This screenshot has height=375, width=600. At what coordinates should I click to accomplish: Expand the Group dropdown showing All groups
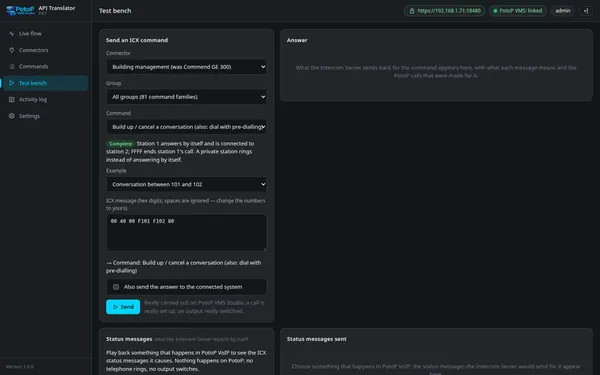click(186, 97)
